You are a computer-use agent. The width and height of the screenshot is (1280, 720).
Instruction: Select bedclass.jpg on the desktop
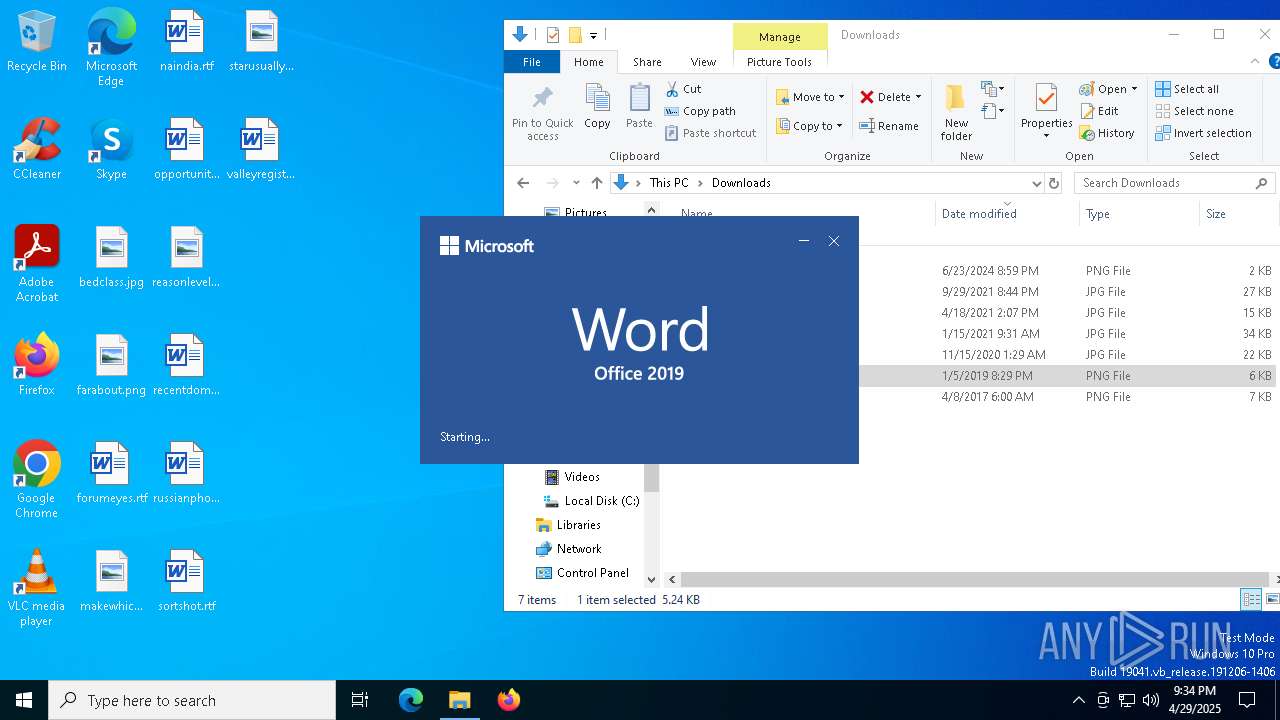coord(111,258)
